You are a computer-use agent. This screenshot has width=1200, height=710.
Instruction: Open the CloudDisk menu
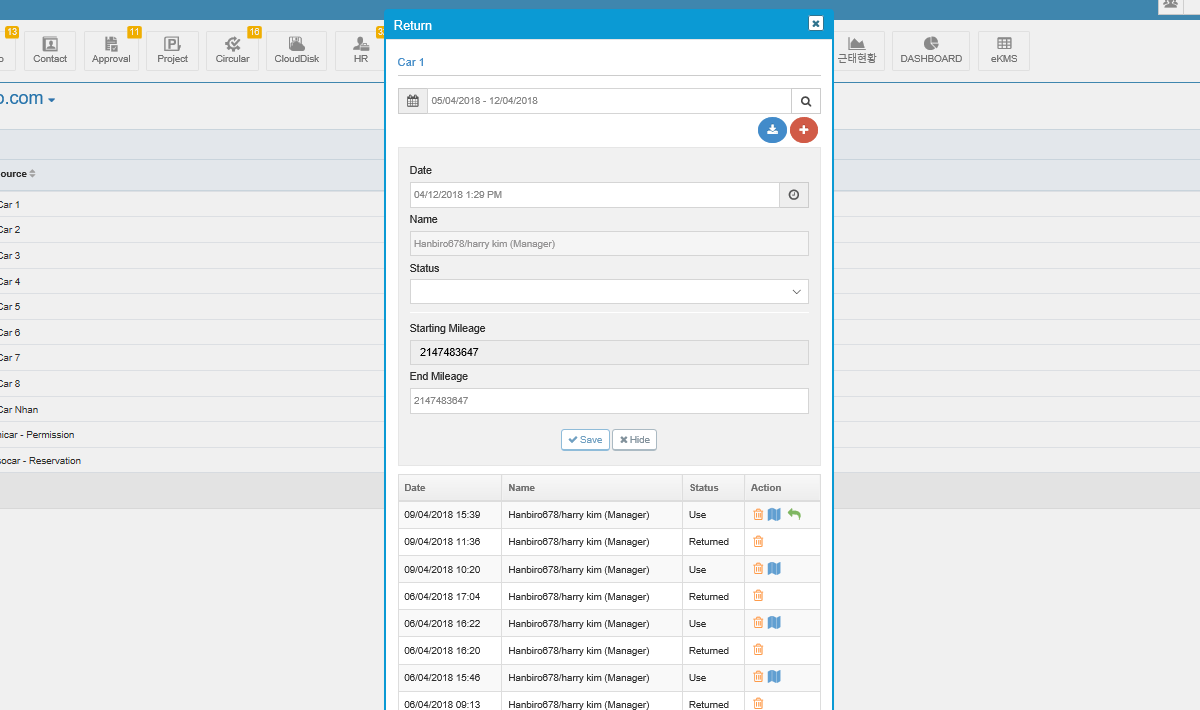click(296, 50)
